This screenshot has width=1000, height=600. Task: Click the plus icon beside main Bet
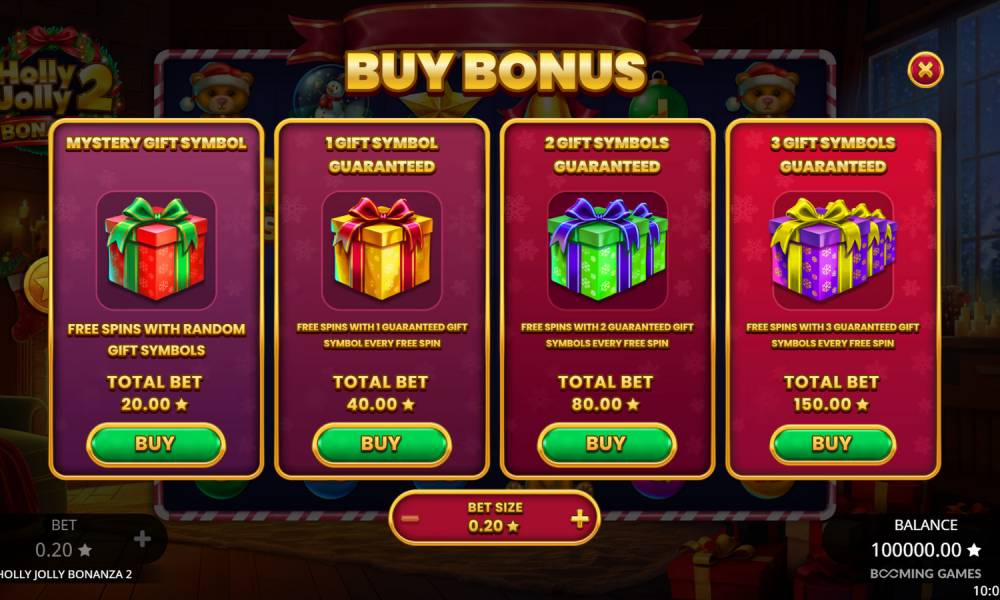tap(142, 539)
